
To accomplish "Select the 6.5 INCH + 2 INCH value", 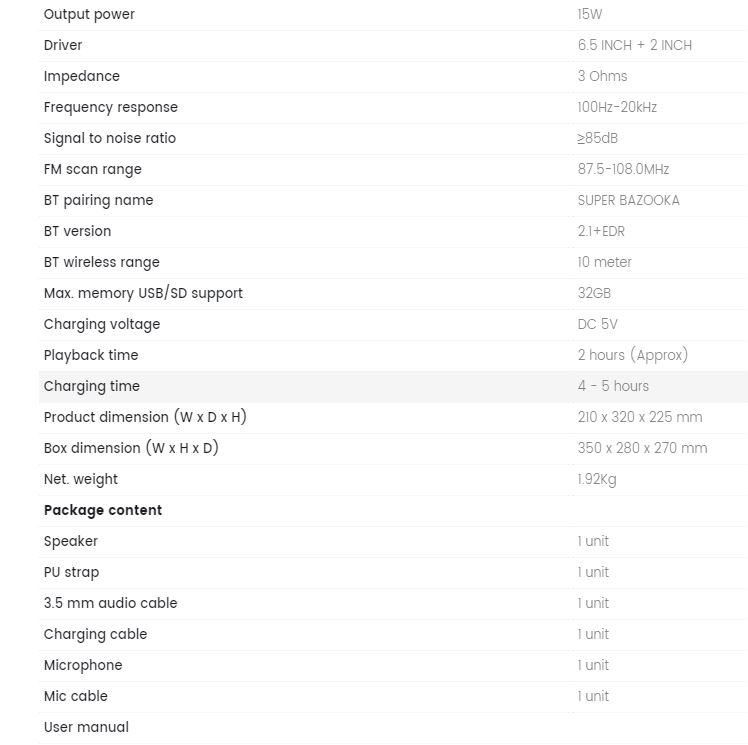I will tap(634, 45).
